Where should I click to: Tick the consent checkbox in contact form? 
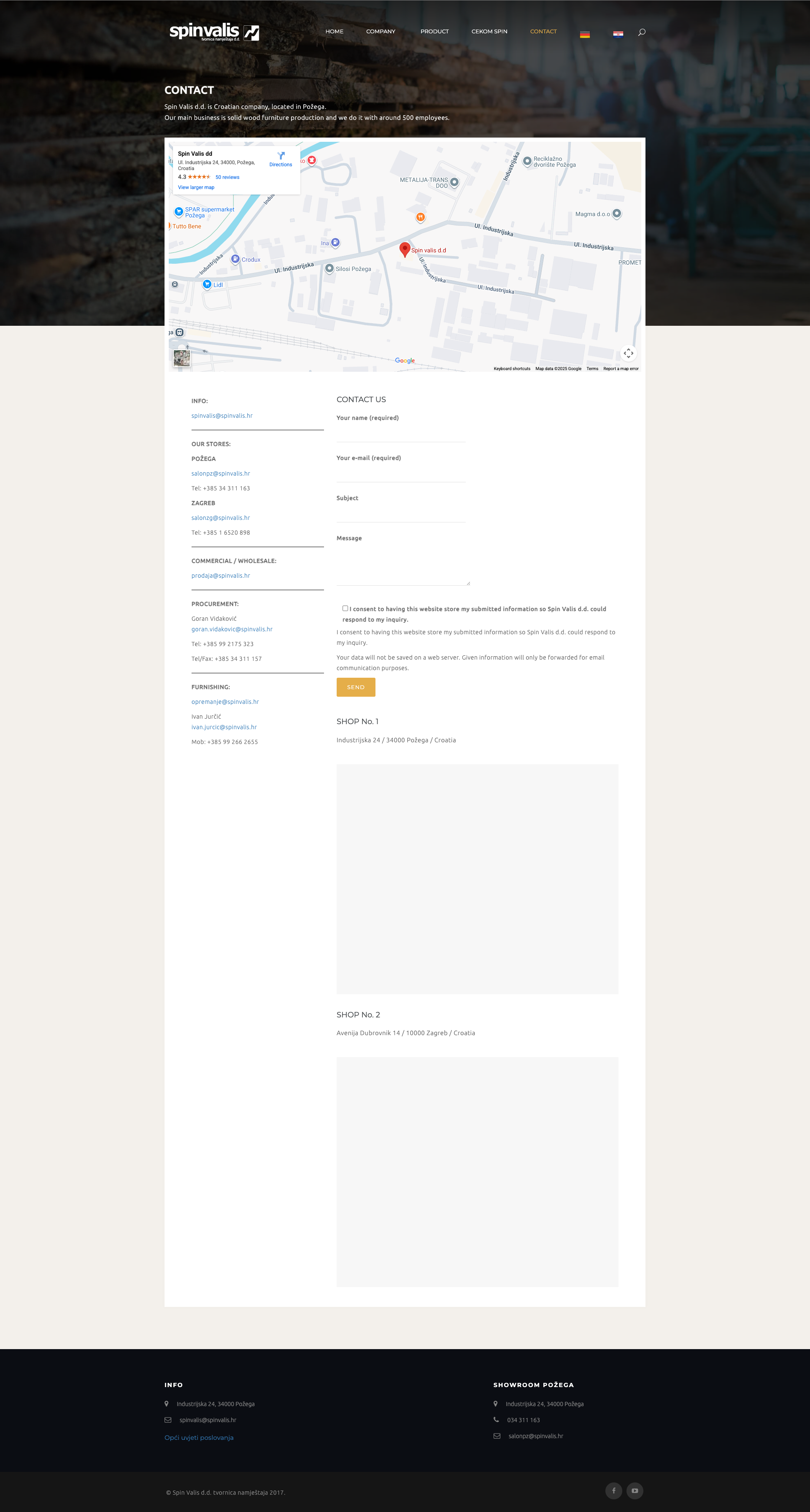[x=345, y=608]
